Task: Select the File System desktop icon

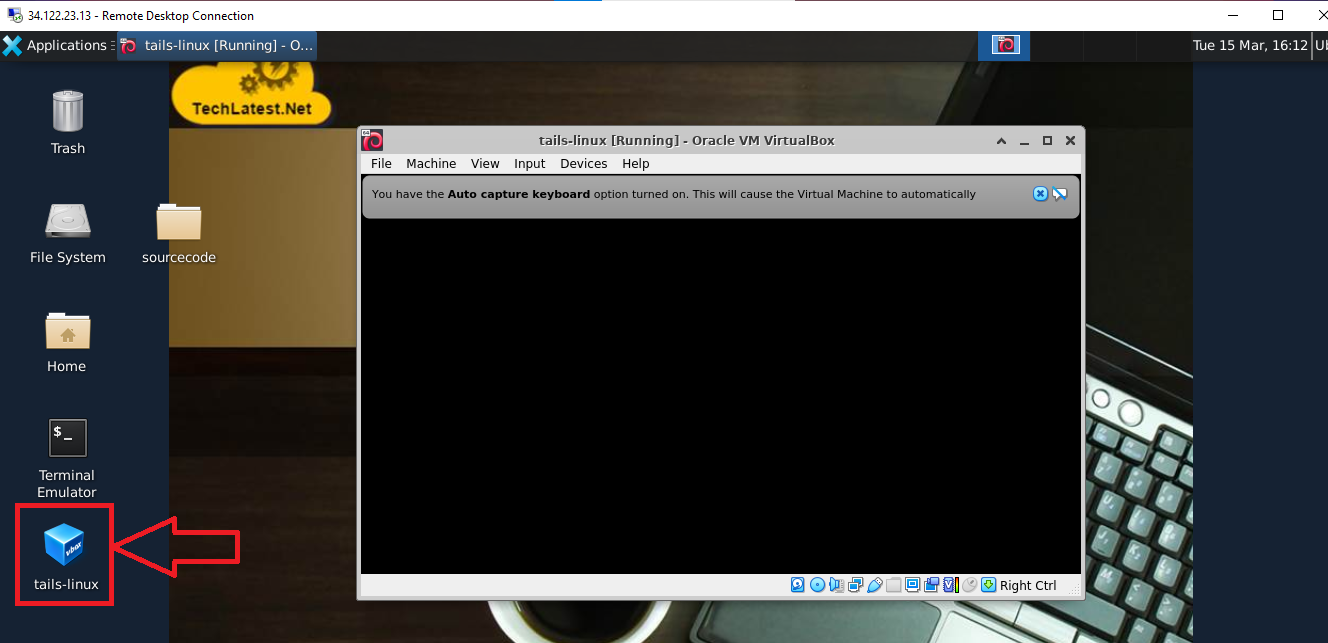Action: [67, 232]
